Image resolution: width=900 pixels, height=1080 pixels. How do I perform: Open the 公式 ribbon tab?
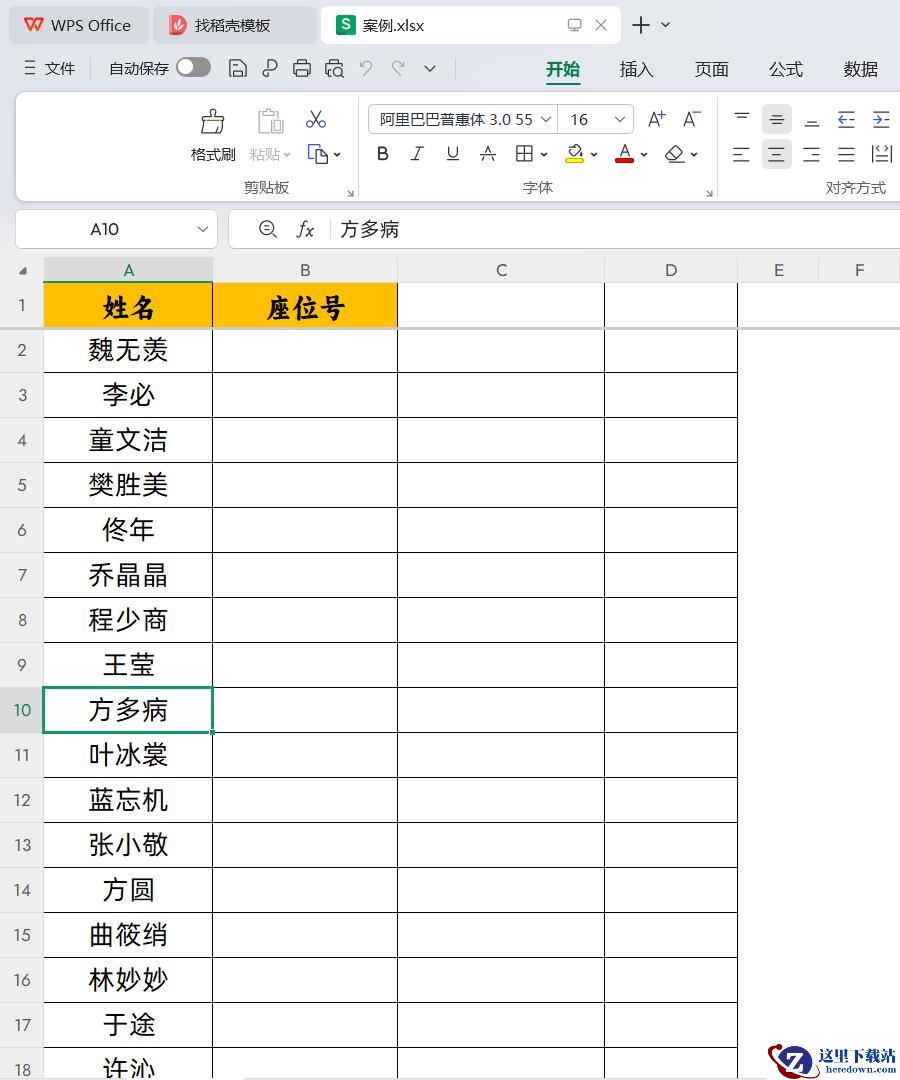[x=785, y=69]
